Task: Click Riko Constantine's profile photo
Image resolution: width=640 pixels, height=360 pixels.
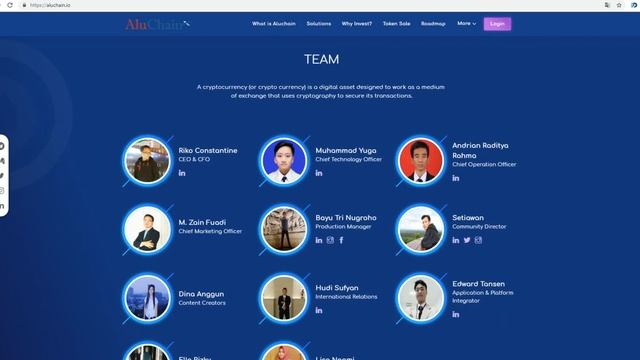Action: 147,160
